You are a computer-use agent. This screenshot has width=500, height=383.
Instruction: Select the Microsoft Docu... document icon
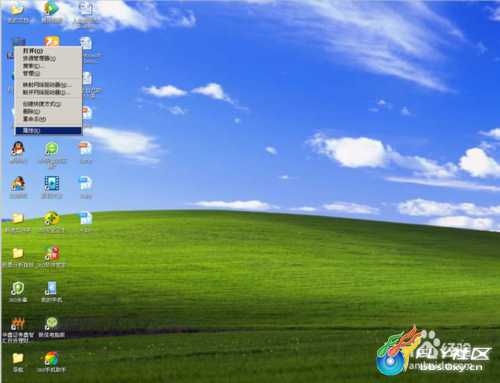click(86, 43)
